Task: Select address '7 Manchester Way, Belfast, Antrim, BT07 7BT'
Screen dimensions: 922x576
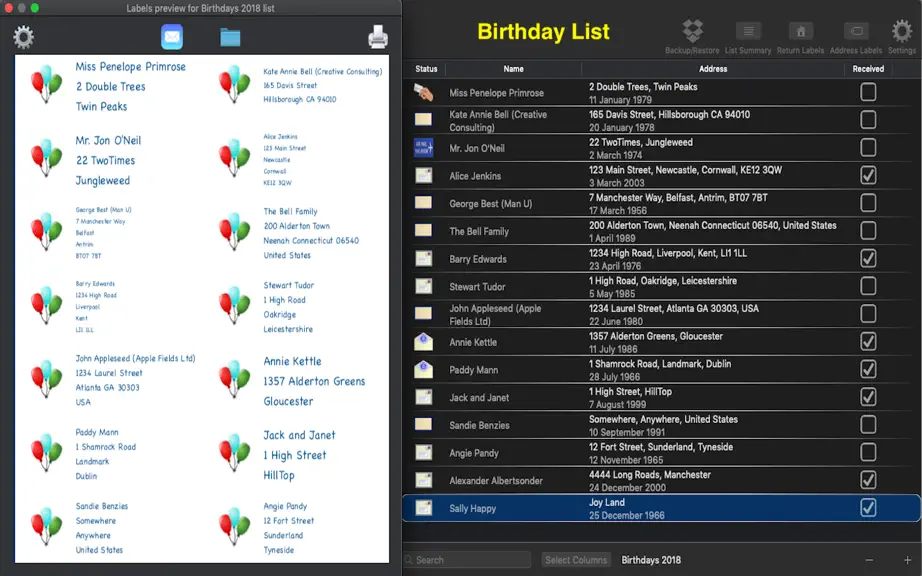Action: [678, 197]
